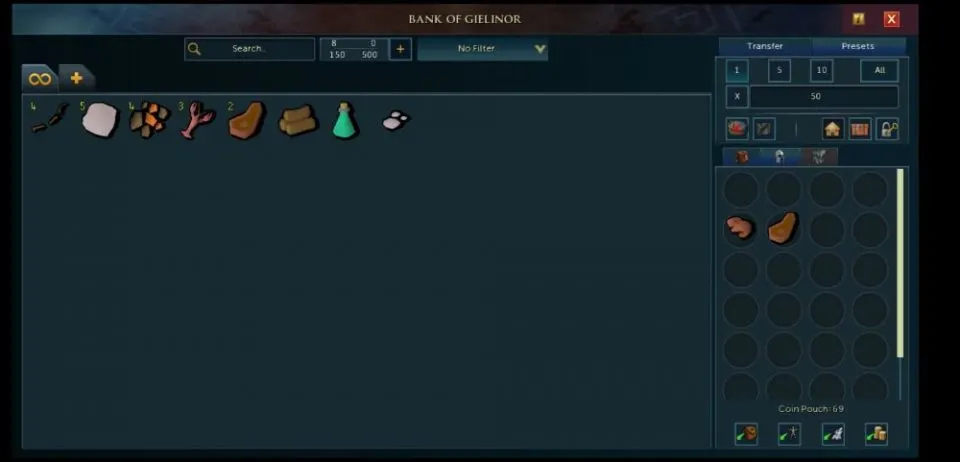
Task: Add a new bank tab with plus
Action: [x=77, y=78]
